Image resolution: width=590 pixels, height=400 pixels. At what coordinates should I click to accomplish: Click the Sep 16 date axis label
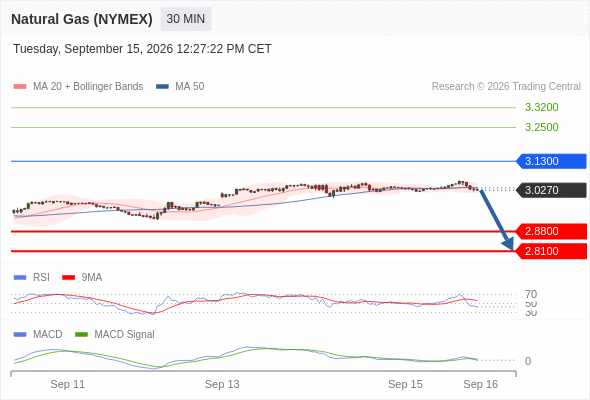(481, 384)
